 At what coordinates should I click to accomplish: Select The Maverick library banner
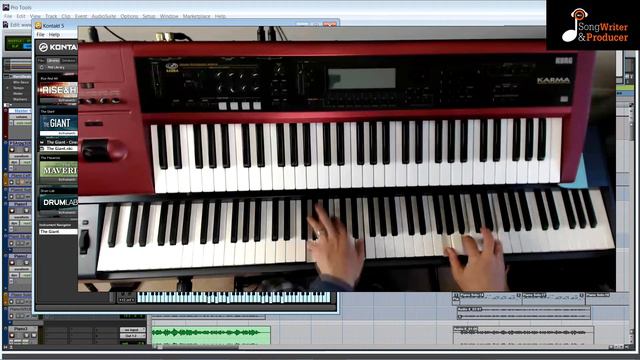click(x=58, y=169)
